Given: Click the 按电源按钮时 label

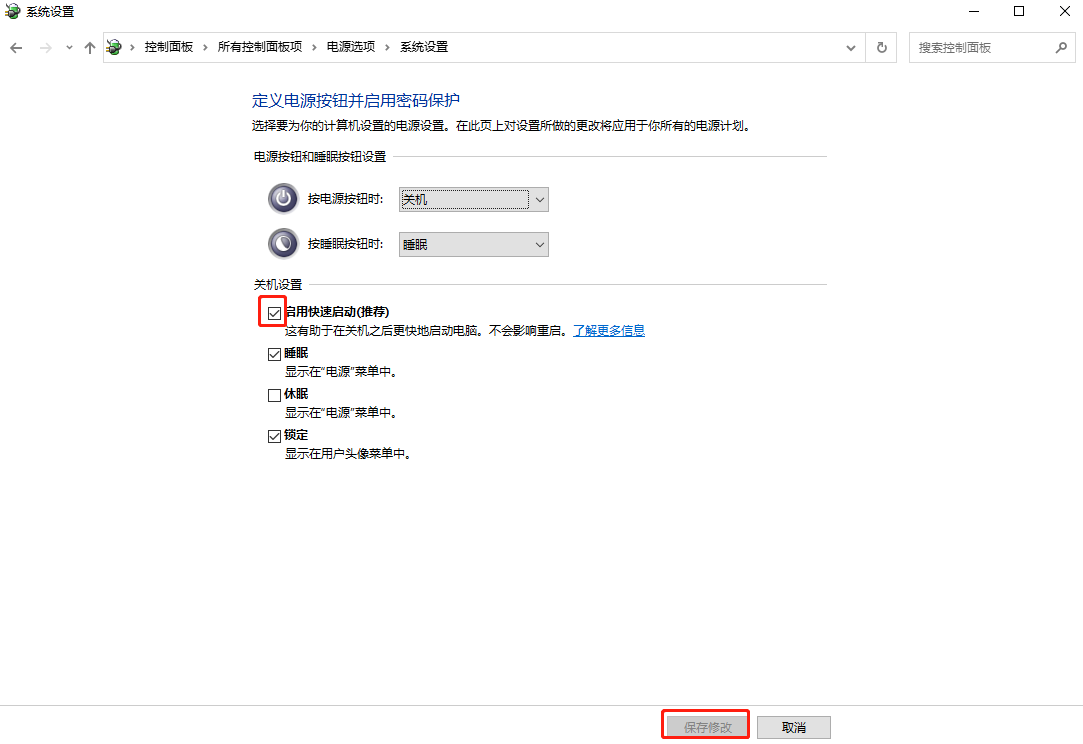Looking at the screenshot, I should click(x=345, y=199).
